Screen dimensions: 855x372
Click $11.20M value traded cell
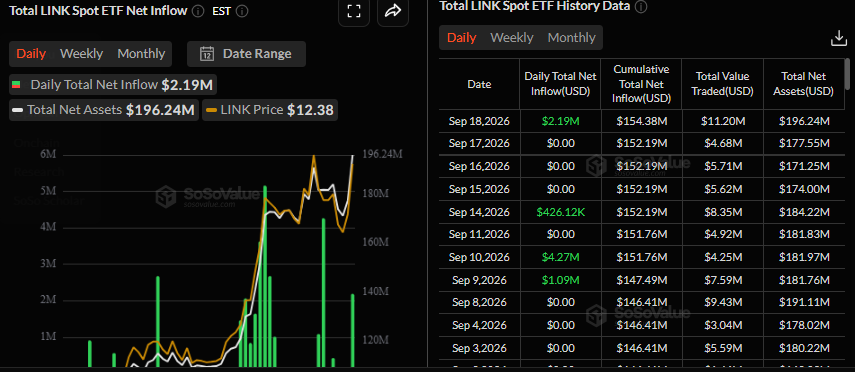click(x=722, y=122)
